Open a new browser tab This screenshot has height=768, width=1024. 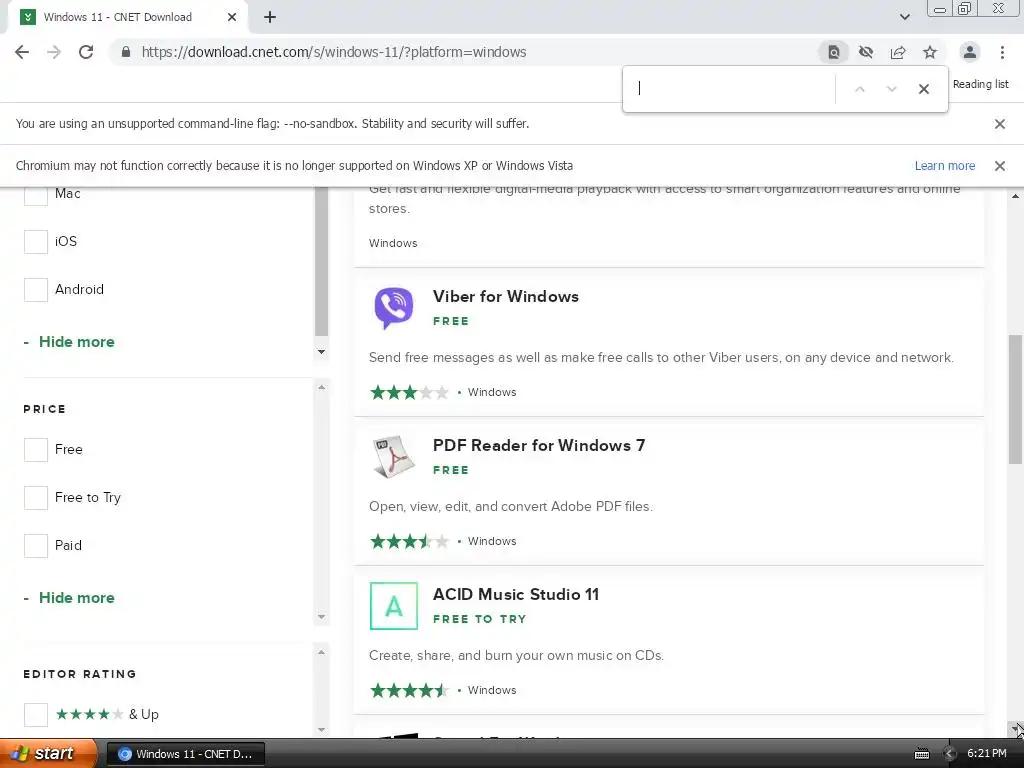(270, 17)
